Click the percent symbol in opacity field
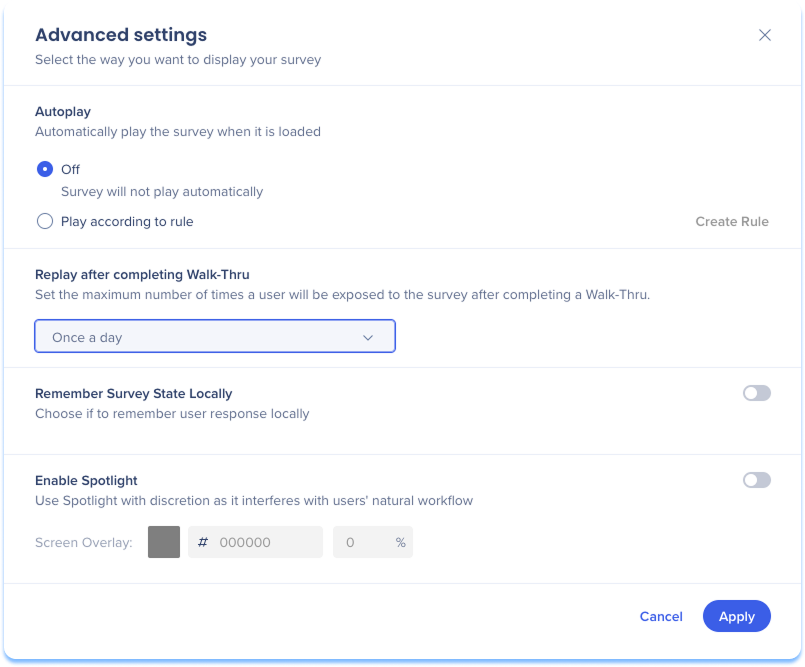This screenshot has height=667, width=805. (x=400, y=542)
